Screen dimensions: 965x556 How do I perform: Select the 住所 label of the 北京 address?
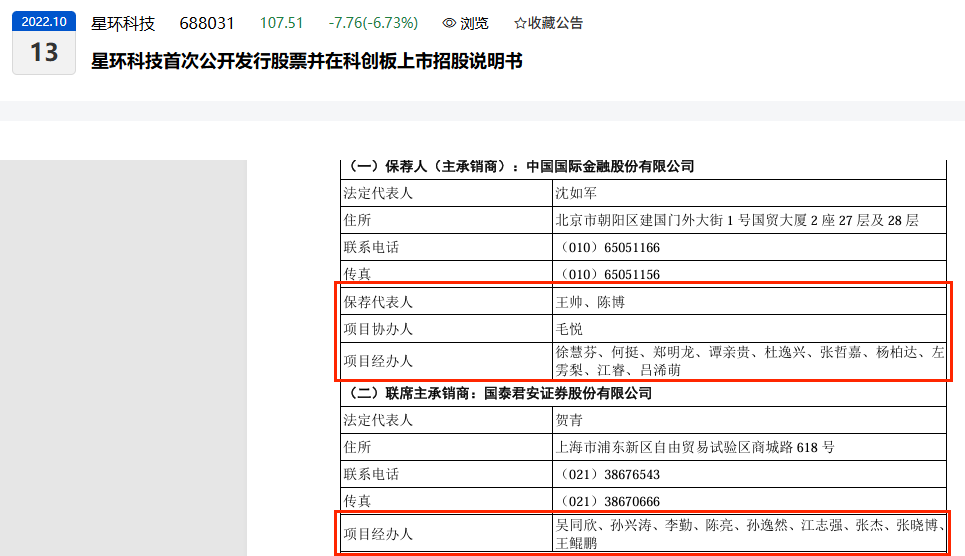(x=357, y=220)
